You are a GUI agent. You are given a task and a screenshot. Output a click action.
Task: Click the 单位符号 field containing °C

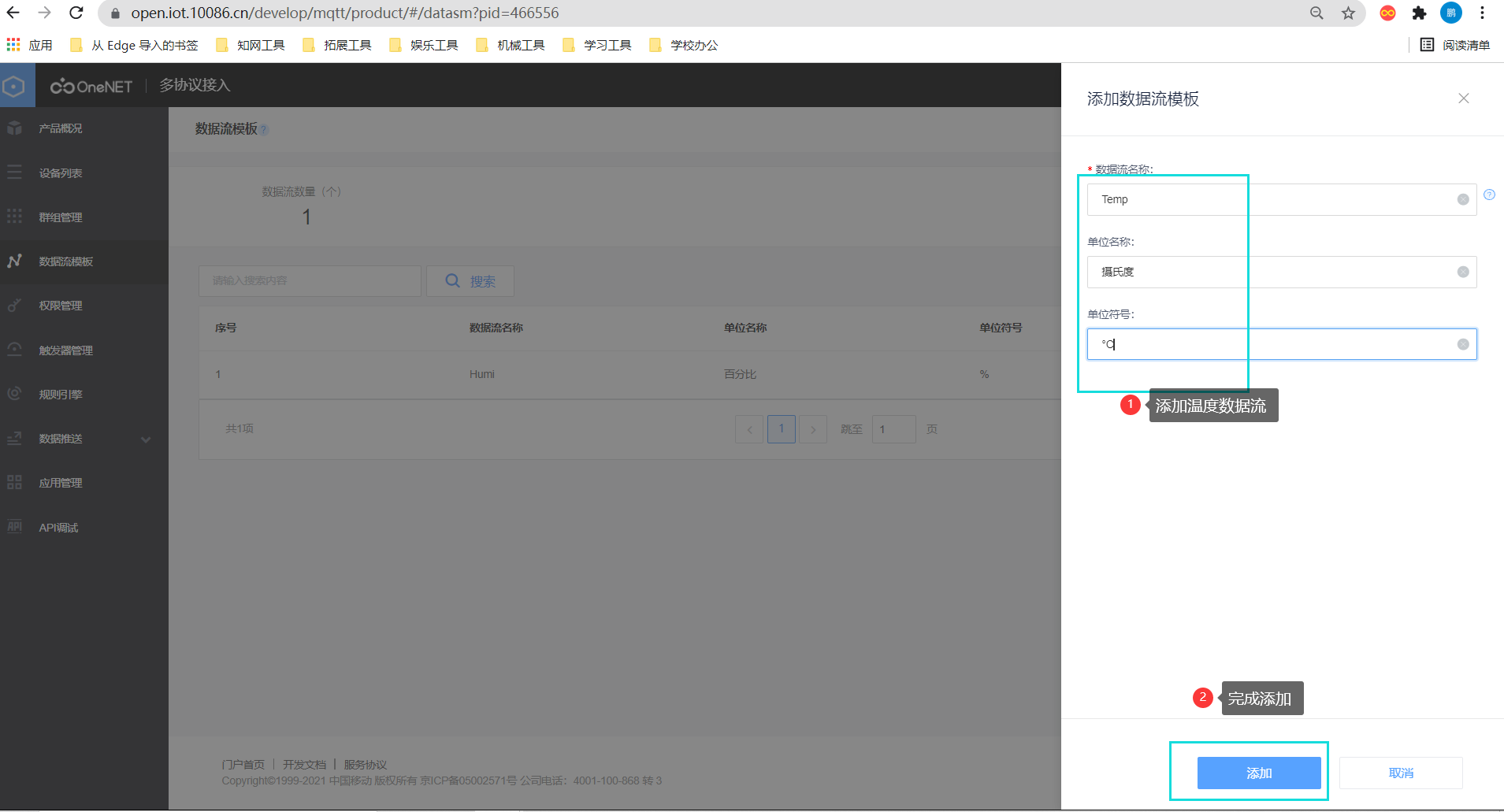1282,344
